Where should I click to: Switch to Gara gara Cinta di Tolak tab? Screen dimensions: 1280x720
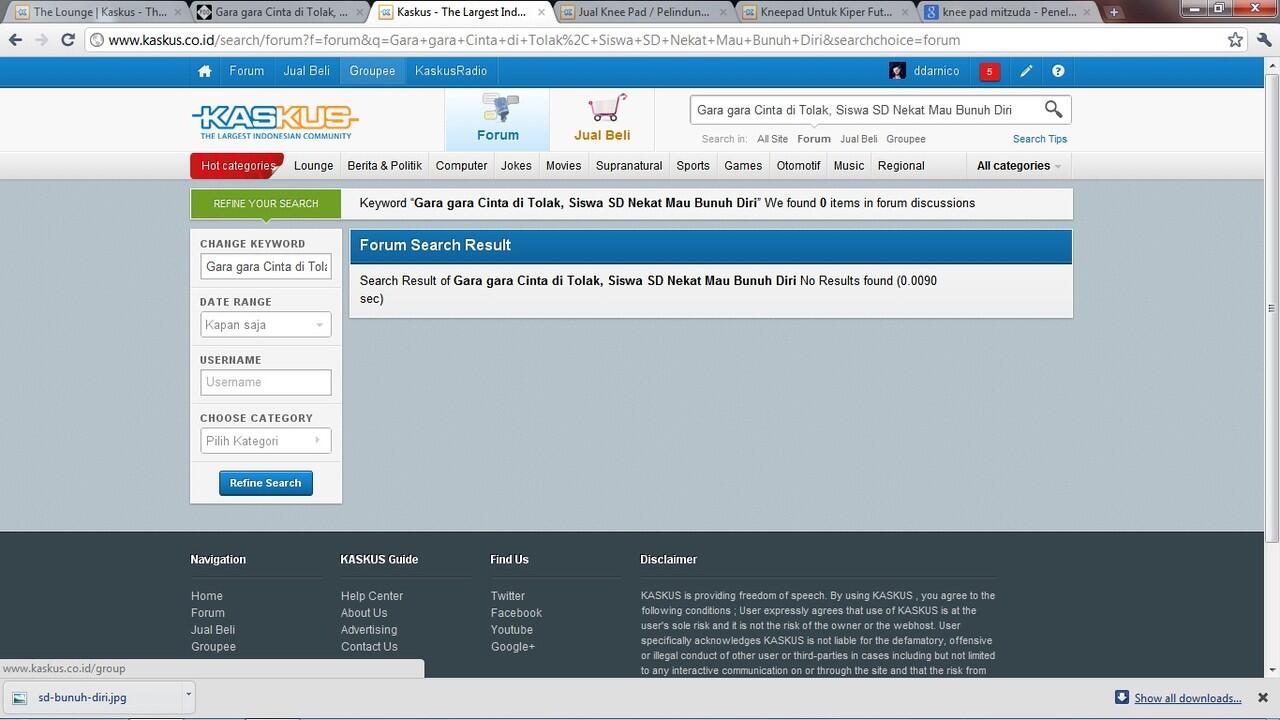tap(280, 12)
